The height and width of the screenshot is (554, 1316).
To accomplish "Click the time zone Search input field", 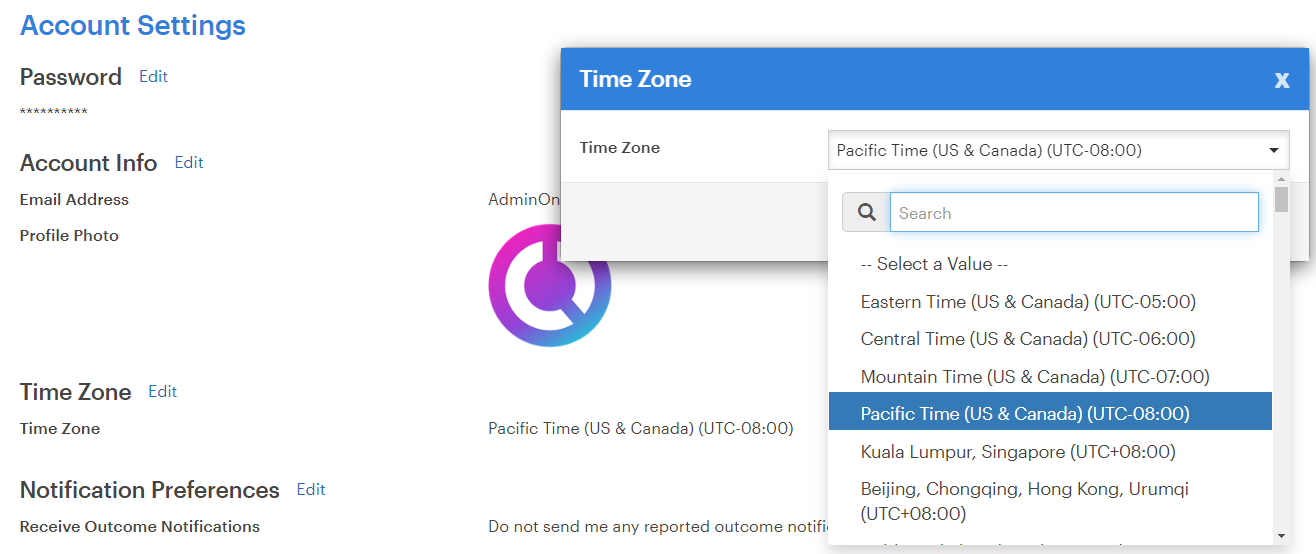I will click(x=1073, y=213).
